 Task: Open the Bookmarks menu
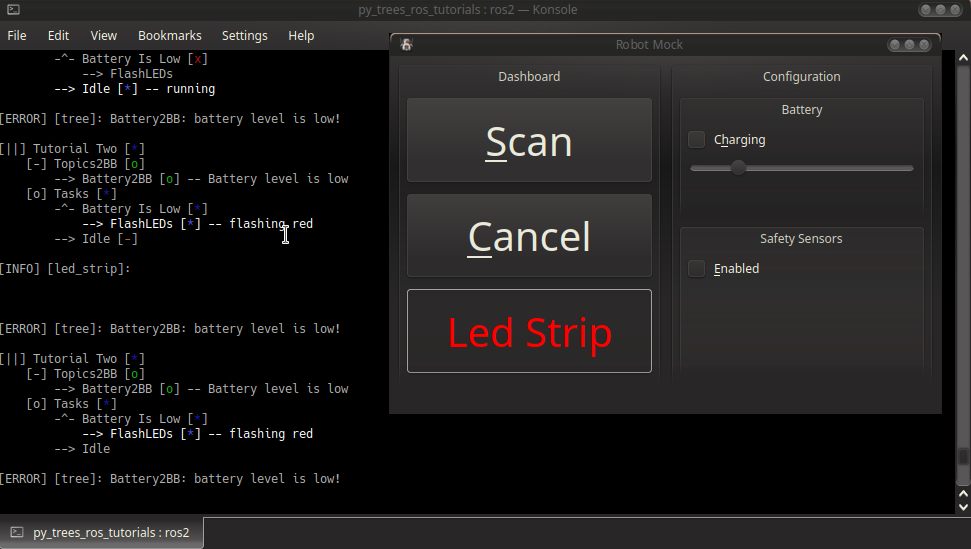coord(170,36)
